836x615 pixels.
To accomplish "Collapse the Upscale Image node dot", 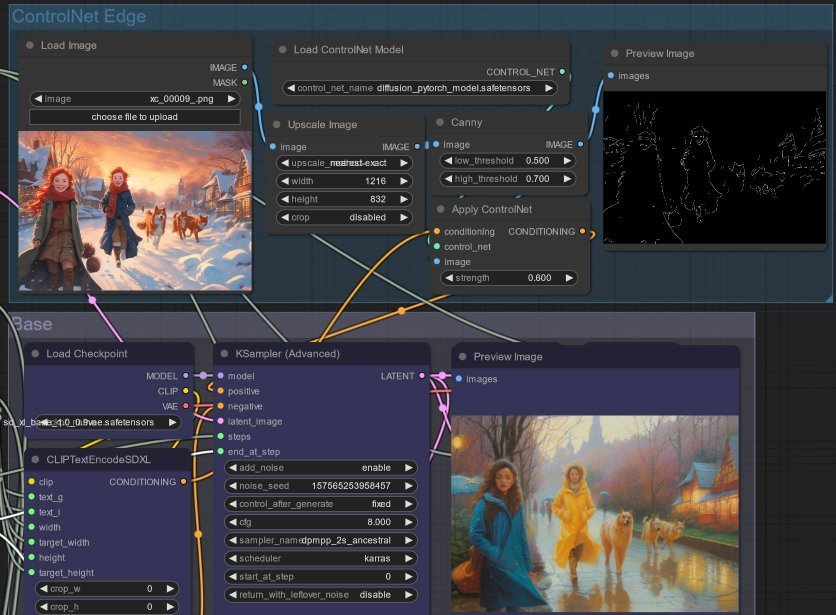I will pyautogui.click(x=277, y=124).
